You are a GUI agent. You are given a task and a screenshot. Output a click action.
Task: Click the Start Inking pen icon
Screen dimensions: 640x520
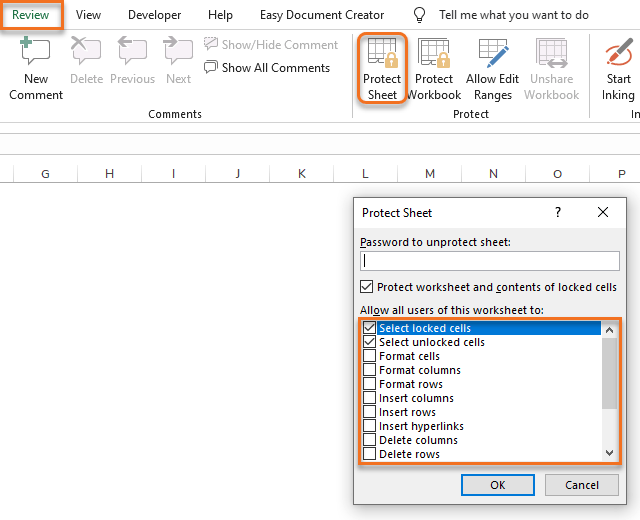click(618, 52)
